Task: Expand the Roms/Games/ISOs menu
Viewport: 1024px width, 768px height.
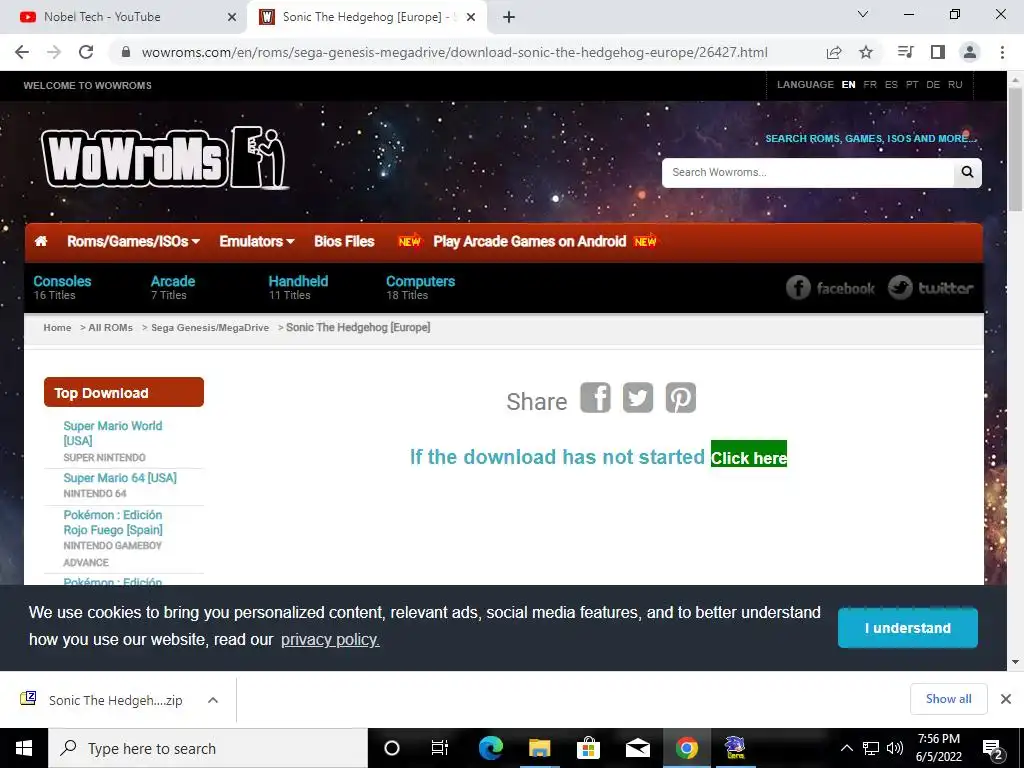Action: (x=133, y=242)
